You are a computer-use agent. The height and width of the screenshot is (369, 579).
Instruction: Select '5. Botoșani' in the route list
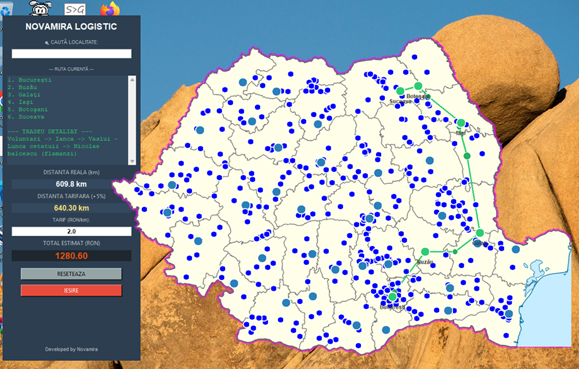[x=28, y=109]
